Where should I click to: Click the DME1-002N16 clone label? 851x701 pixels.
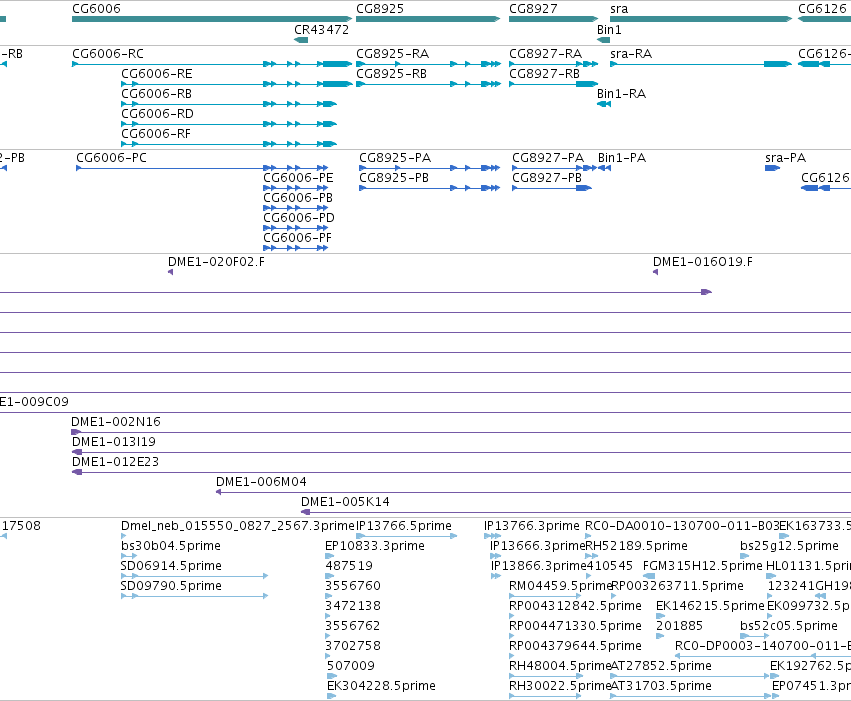[116, 422]
